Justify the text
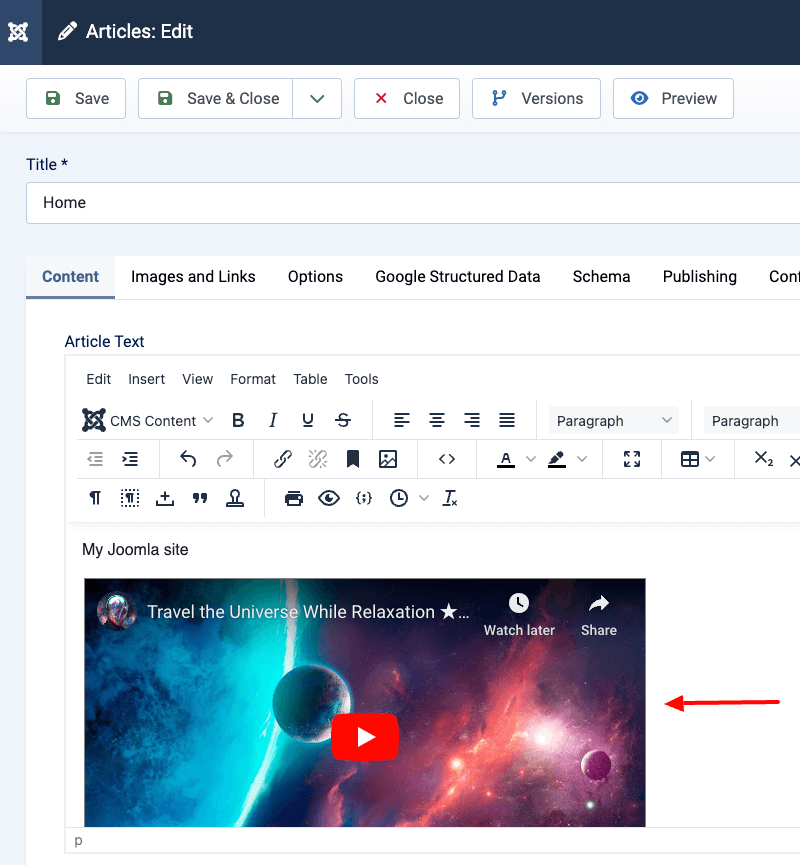Screen dimensions: 800x865 (x=507, y=420)
